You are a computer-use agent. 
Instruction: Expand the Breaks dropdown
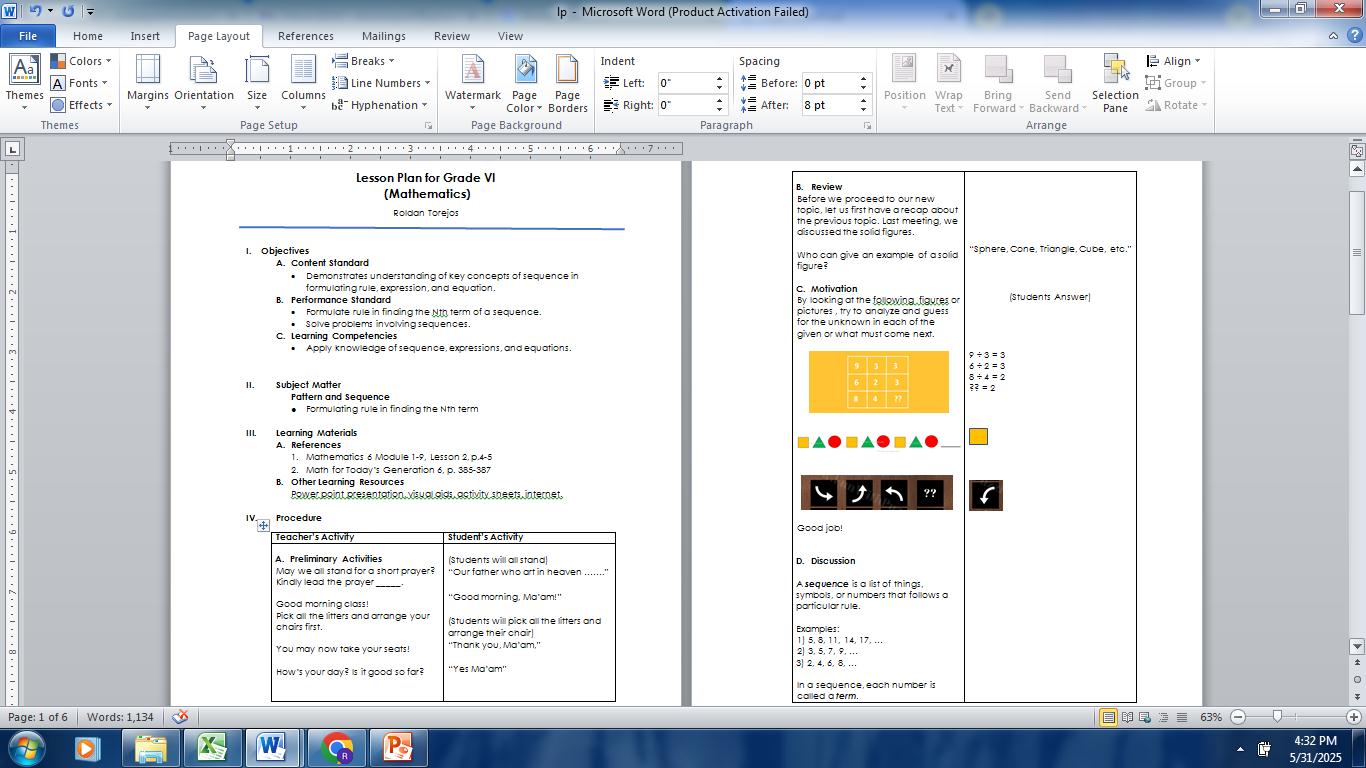(364, 61)
